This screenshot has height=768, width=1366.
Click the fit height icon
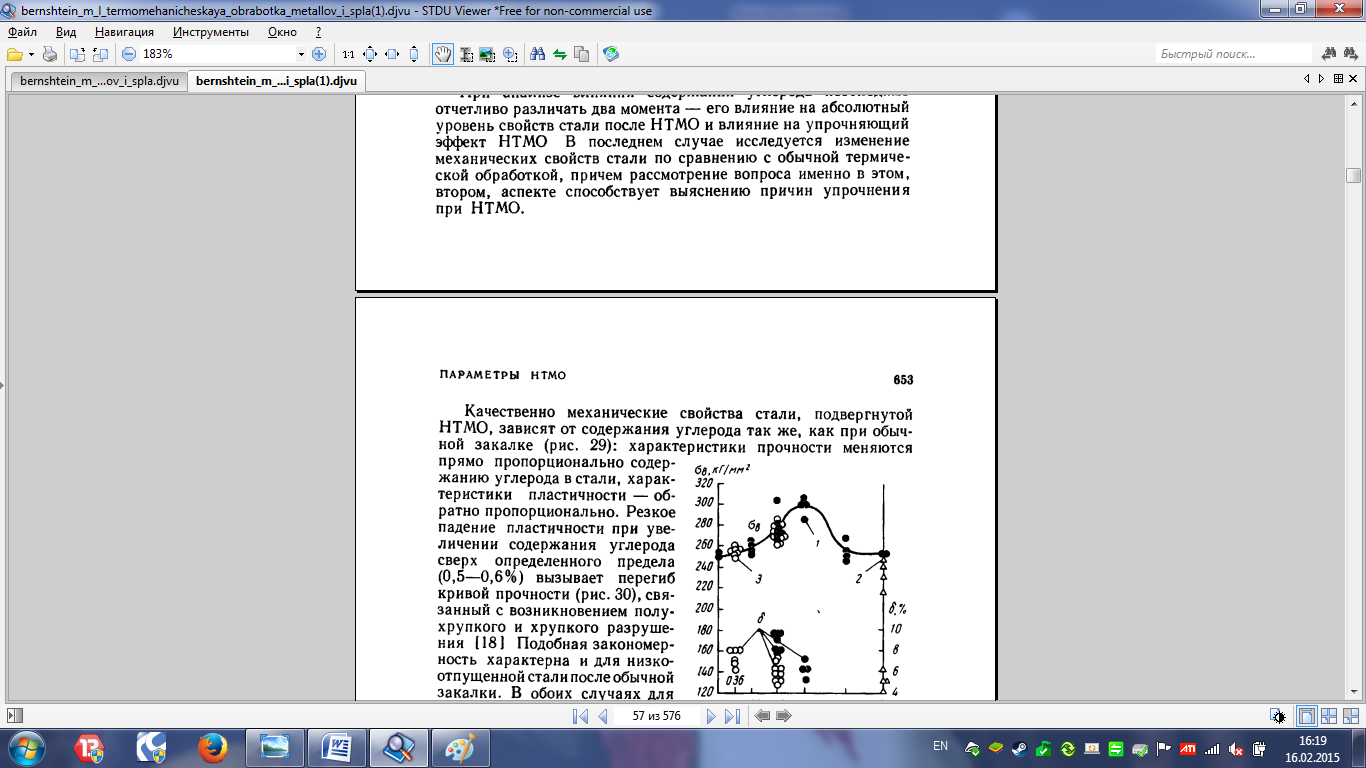[414, 54]
